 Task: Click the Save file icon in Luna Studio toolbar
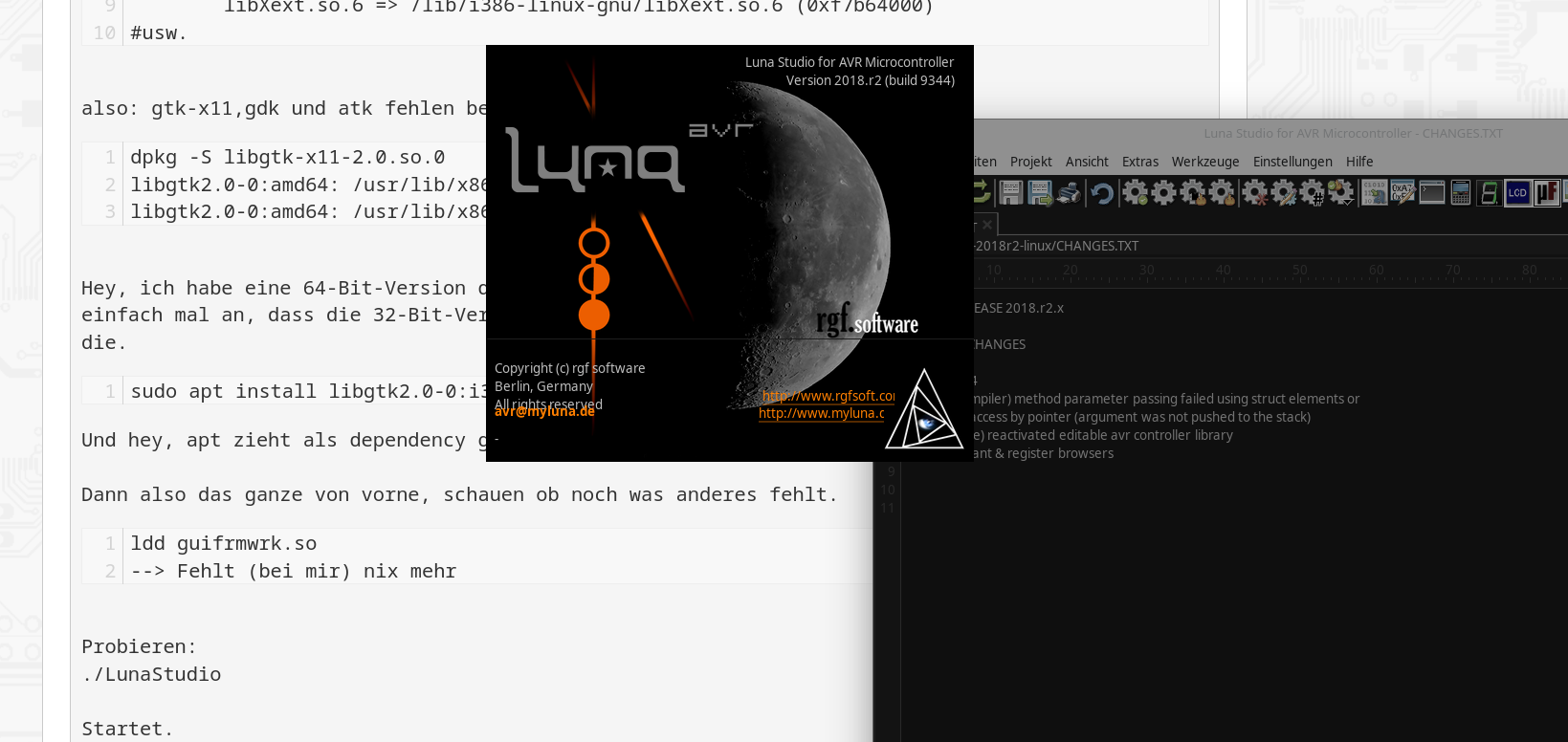point(1010,192)
